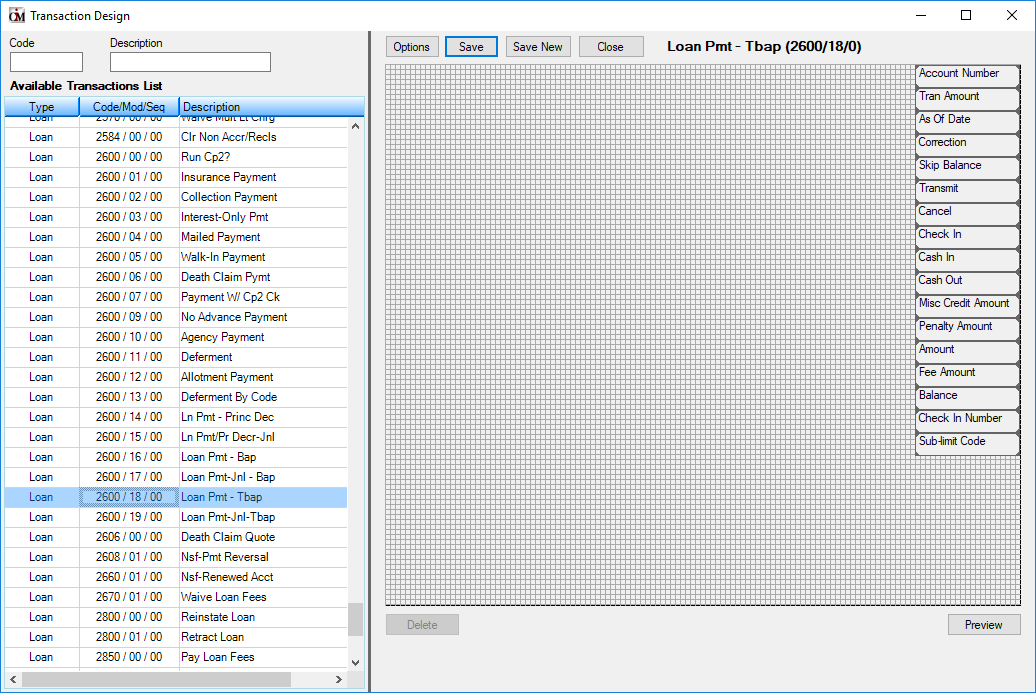Viewport: 1036px width, 693px height.
Task: Insert the Cash In field
Action: tap(966, 257)
